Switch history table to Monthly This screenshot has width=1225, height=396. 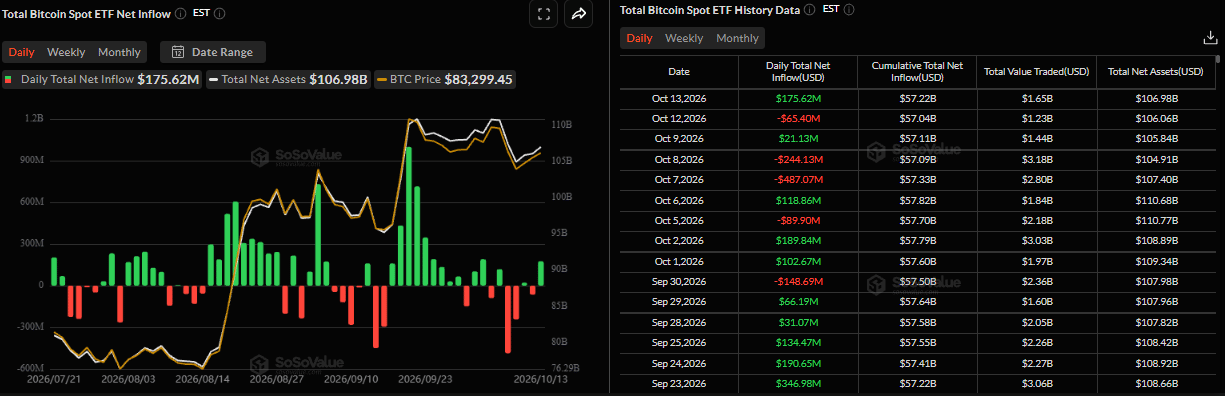point(737,38)
